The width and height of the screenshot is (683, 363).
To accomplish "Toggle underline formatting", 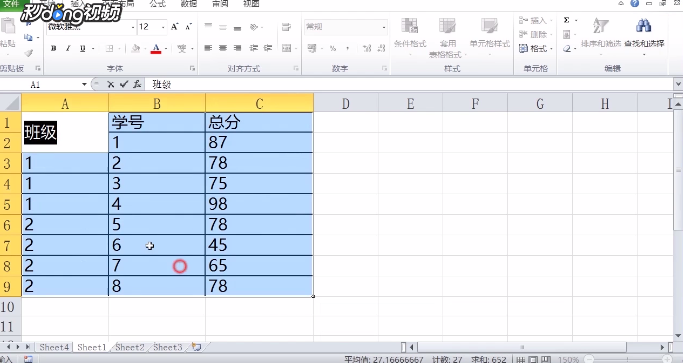I will tap(82, 48).
